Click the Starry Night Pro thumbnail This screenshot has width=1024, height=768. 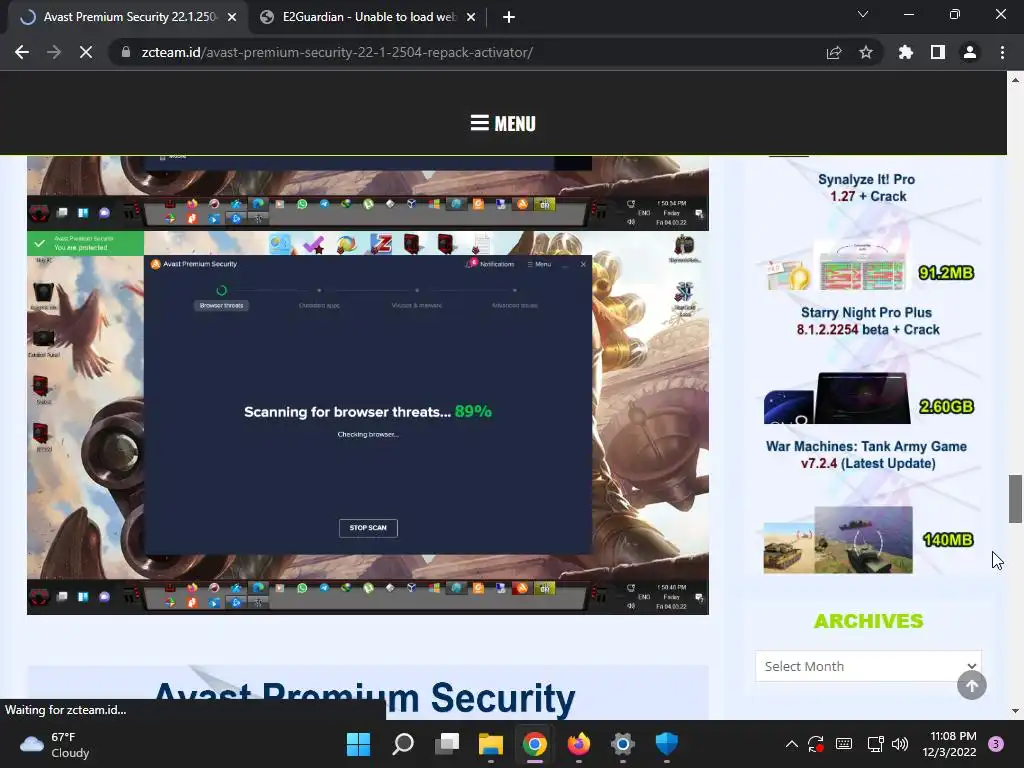(837, 398)
